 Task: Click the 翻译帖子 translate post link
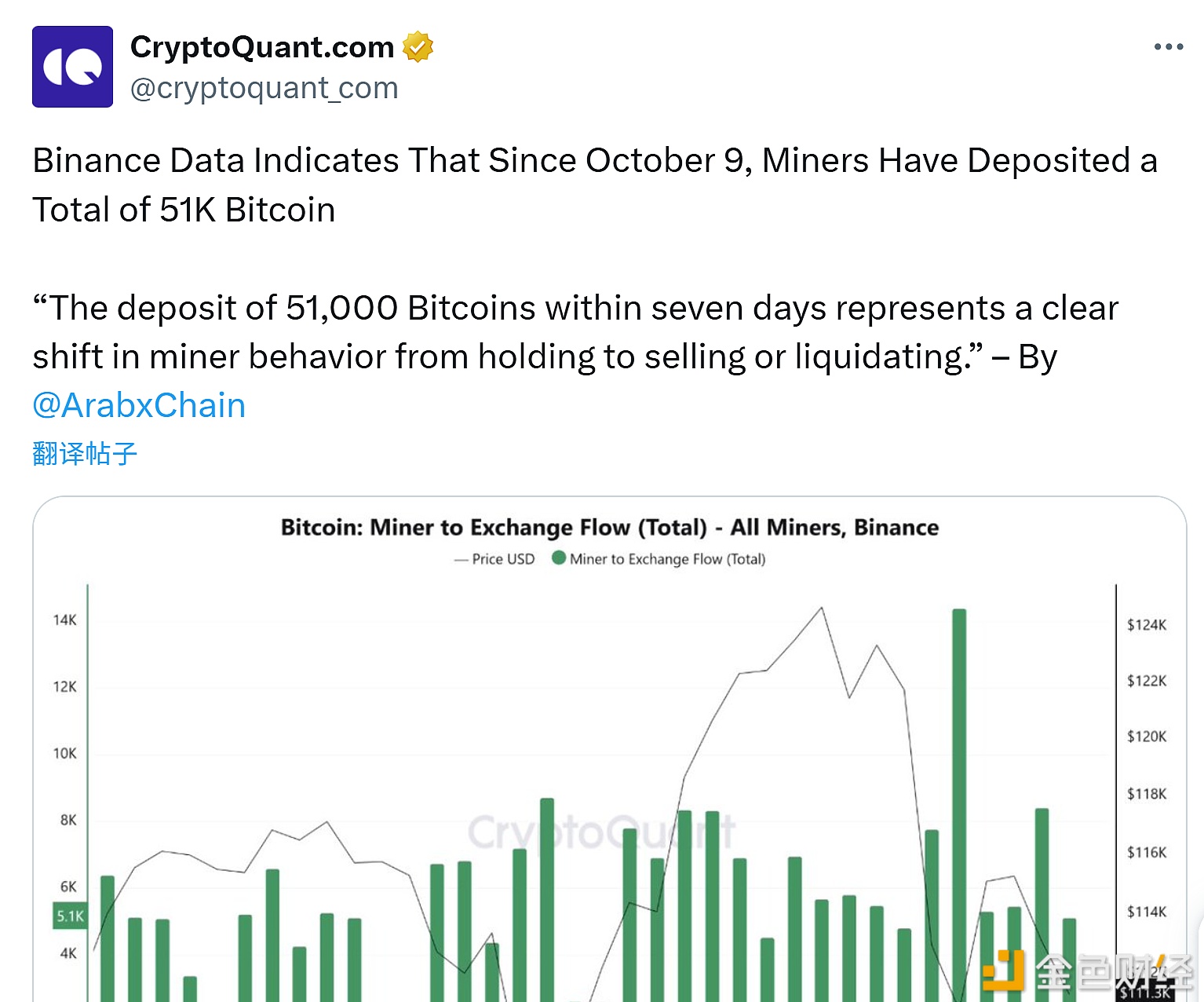point(85,454)
